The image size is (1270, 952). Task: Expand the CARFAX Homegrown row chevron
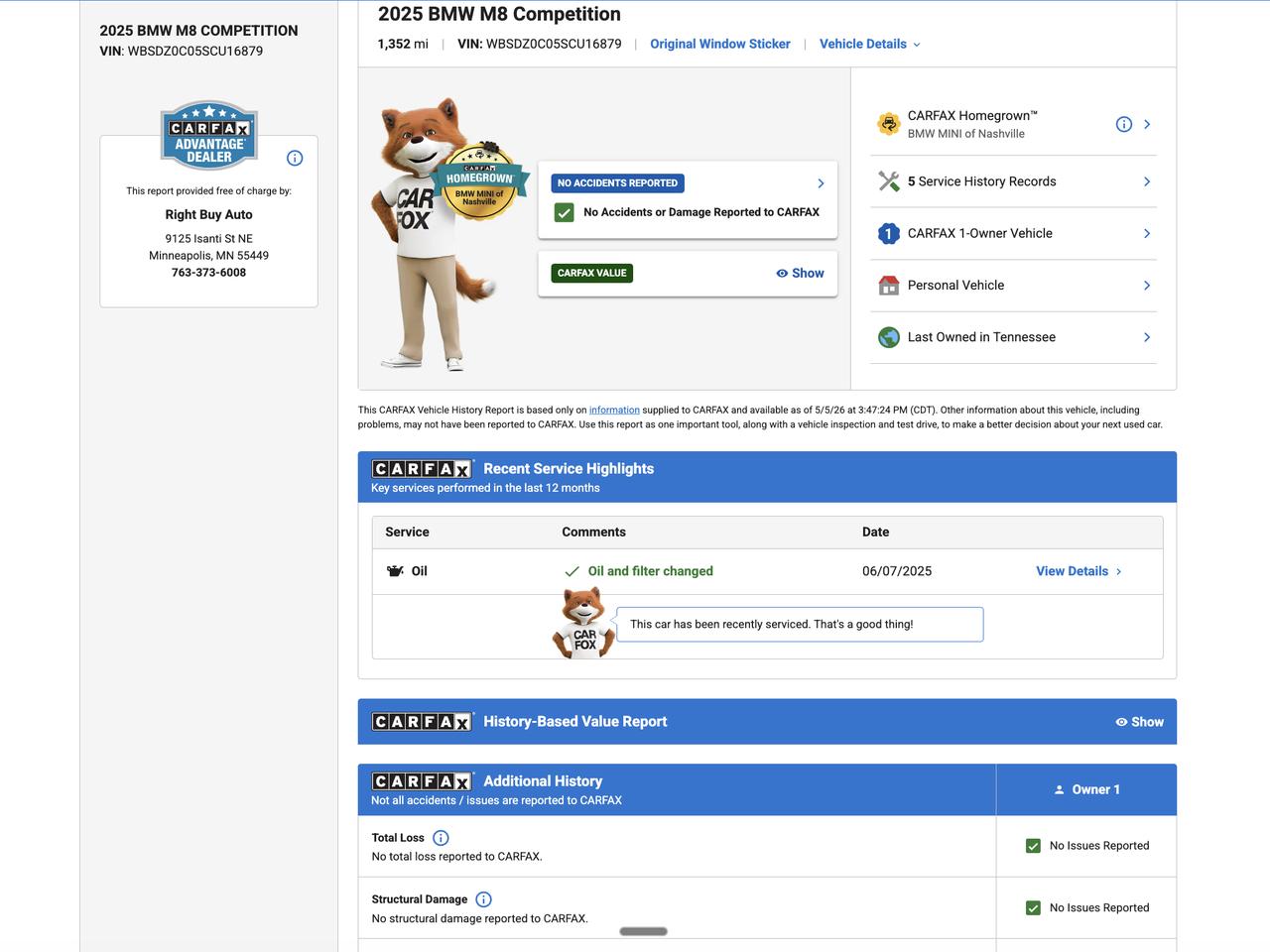pos(1147,124)
